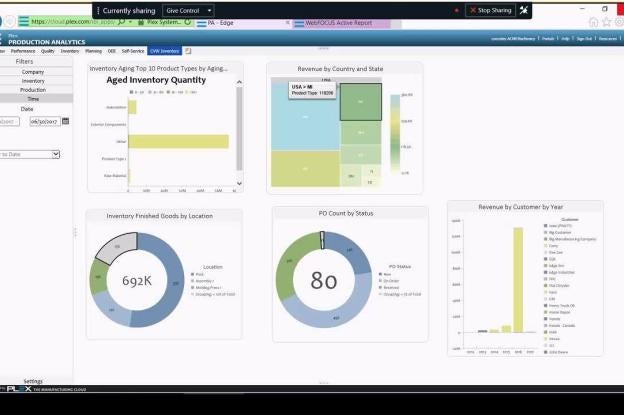Open the Performance menu tab
This screenshot has width=624, height=415.
[23, 51]
